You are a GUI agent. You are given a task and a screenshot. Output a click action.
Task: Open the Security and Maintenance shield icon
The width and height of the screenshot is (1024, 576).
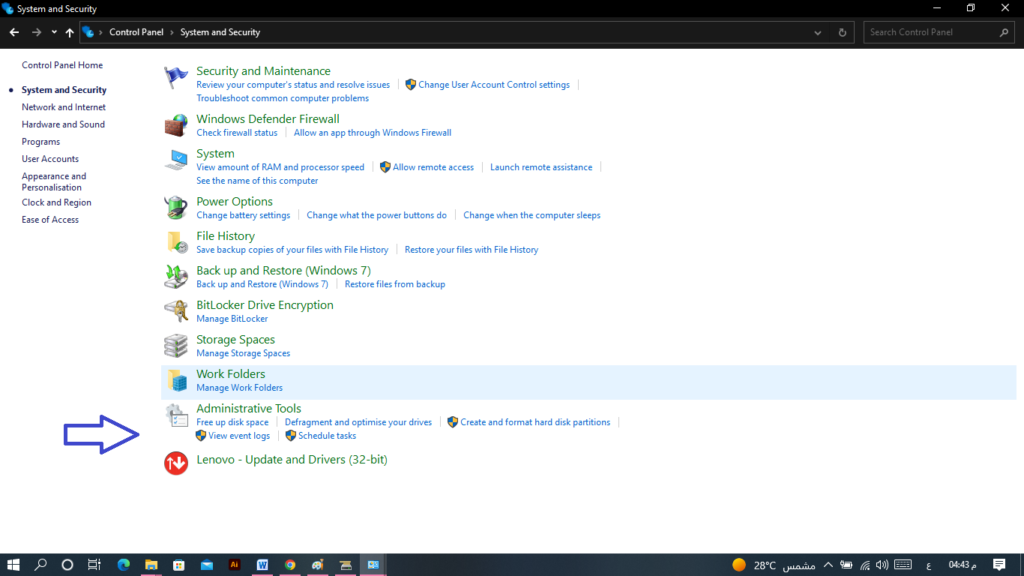pos(175,74)
